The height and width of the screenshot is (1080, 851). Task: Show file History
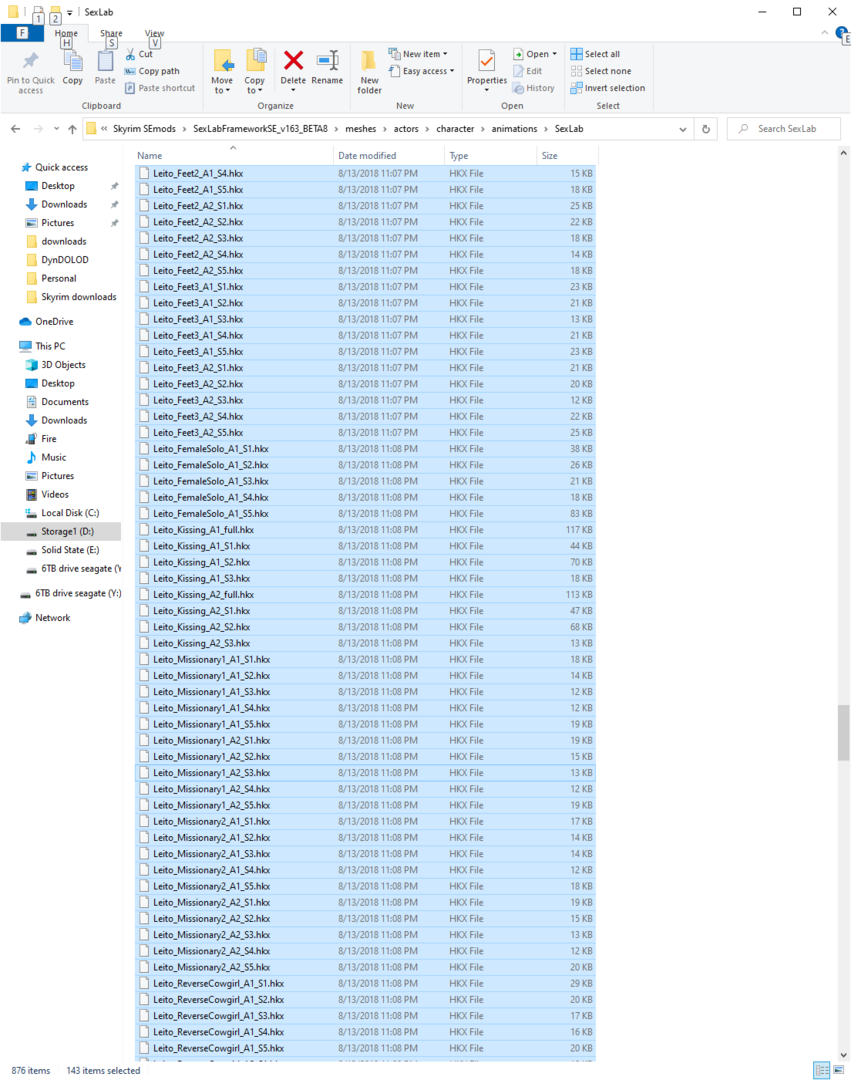point(534,88)
